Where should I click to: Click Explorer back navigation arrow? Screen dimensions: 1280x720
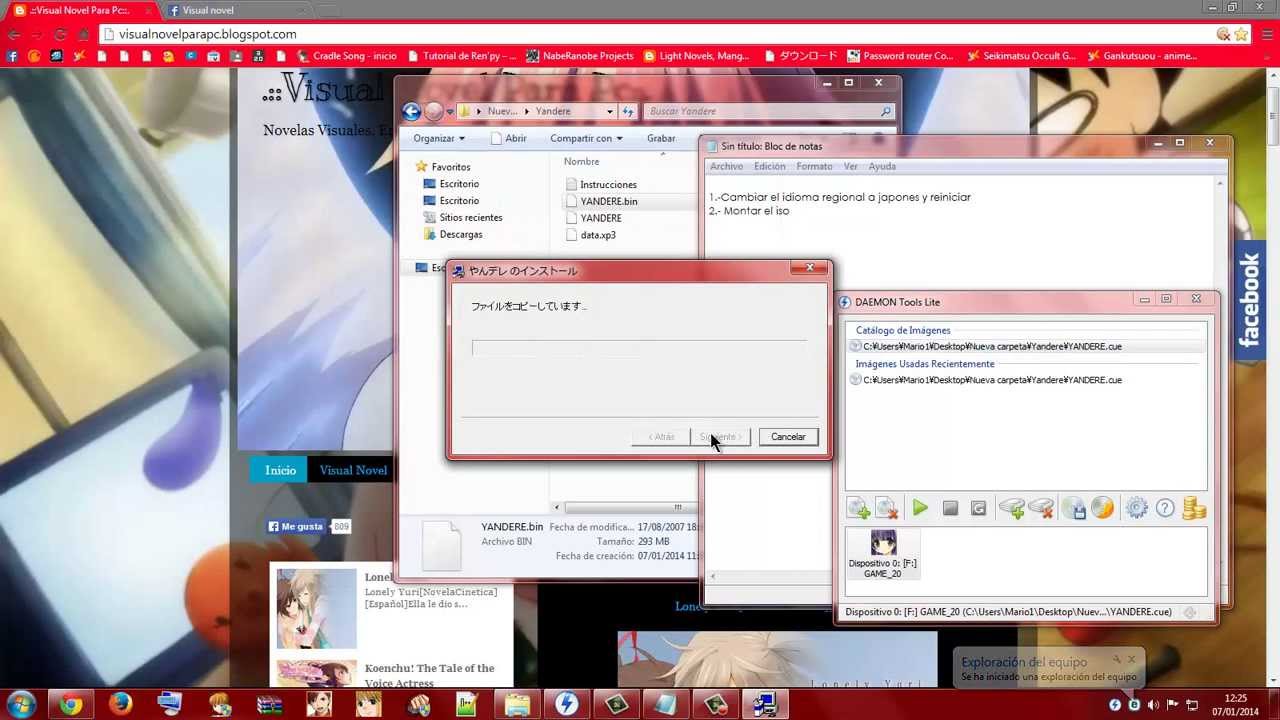(x=412, y=111)
